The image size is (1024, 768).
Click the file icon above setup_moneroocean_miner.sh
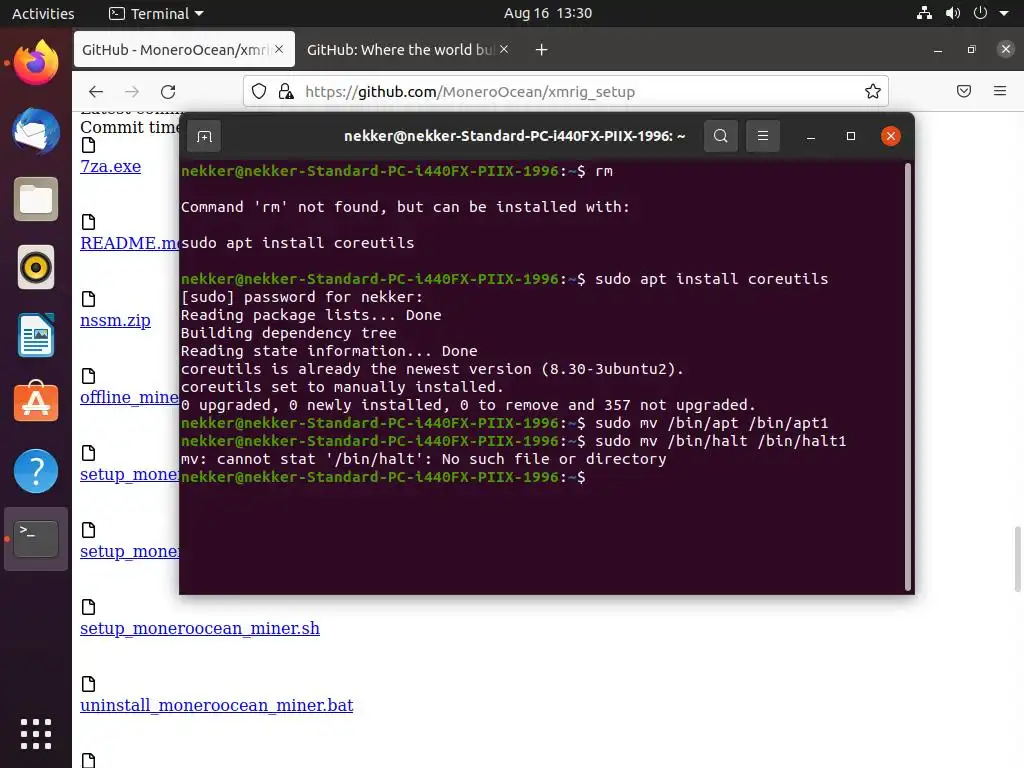click(88, 607)
